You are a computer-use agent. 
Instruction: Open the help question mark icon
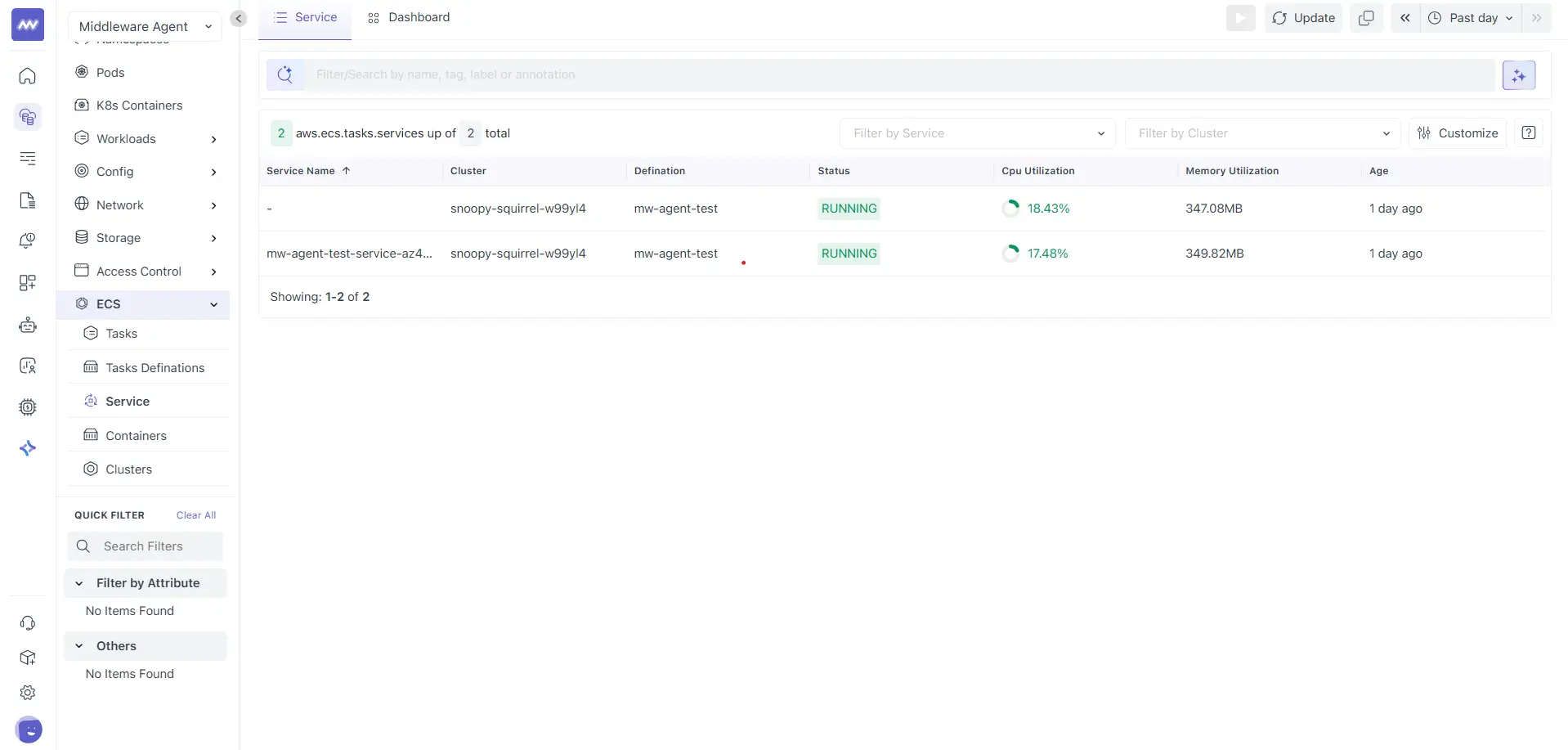(x=1528, y=133)
